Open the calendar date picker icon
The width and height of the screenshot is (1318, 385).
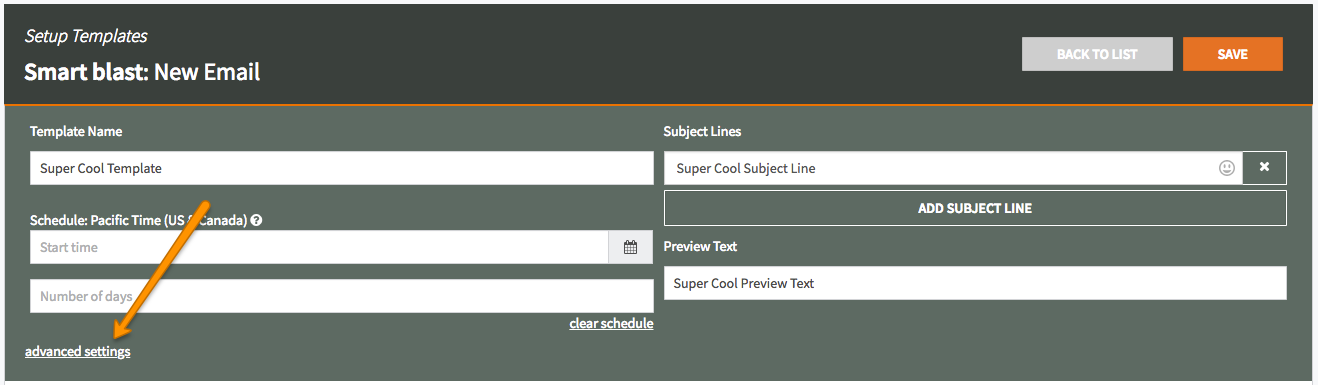pyautogui.click(x=631, y=247)
